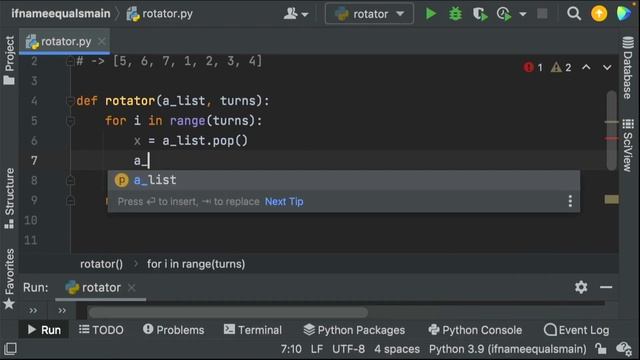Click the orange IDE update arrow icon
This screenshot has height=360, width=640.
click(x=599, y=14)
